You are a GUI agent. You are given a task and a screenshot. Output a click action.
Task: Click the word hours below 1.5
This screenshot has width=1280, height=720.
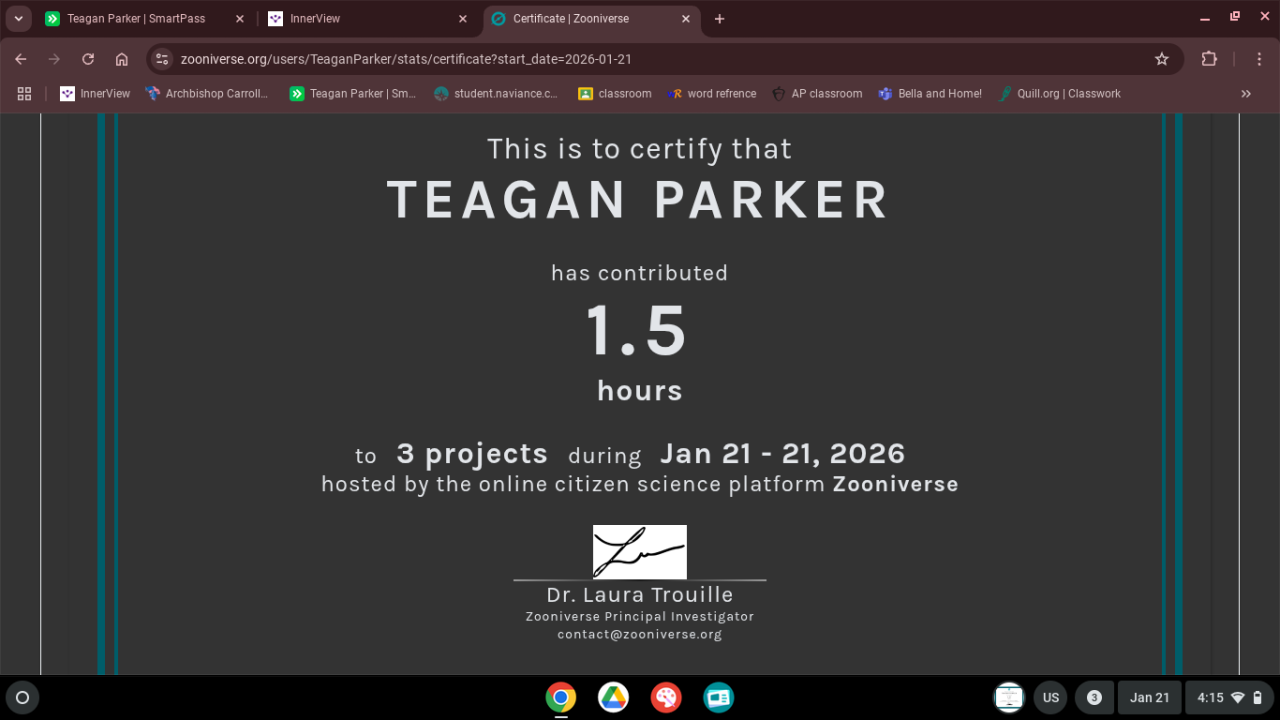pos(640,390)
